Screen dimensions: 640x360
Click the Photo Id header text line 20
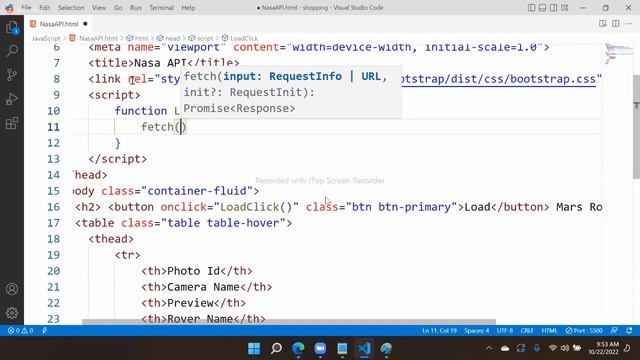193,271
